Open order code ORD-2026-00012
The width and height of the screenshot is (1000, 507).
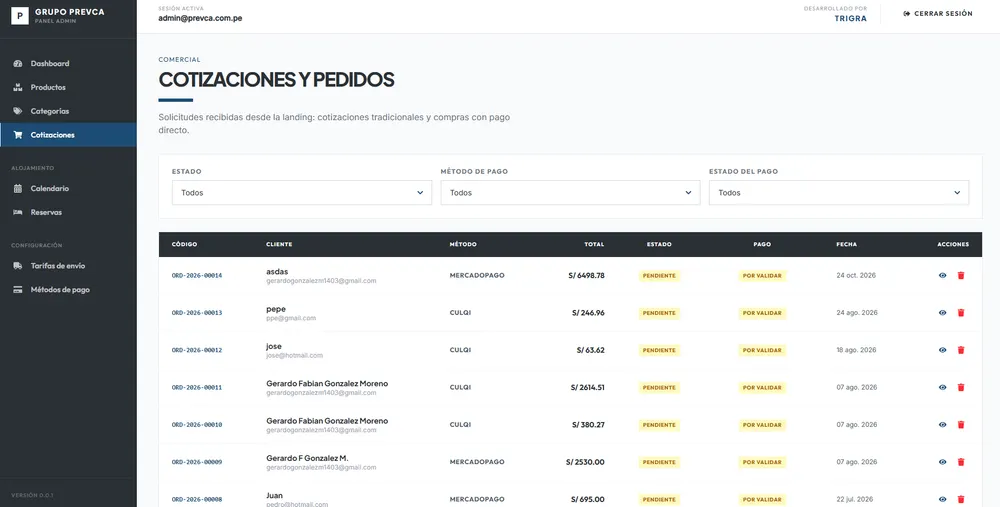[197, 350]
